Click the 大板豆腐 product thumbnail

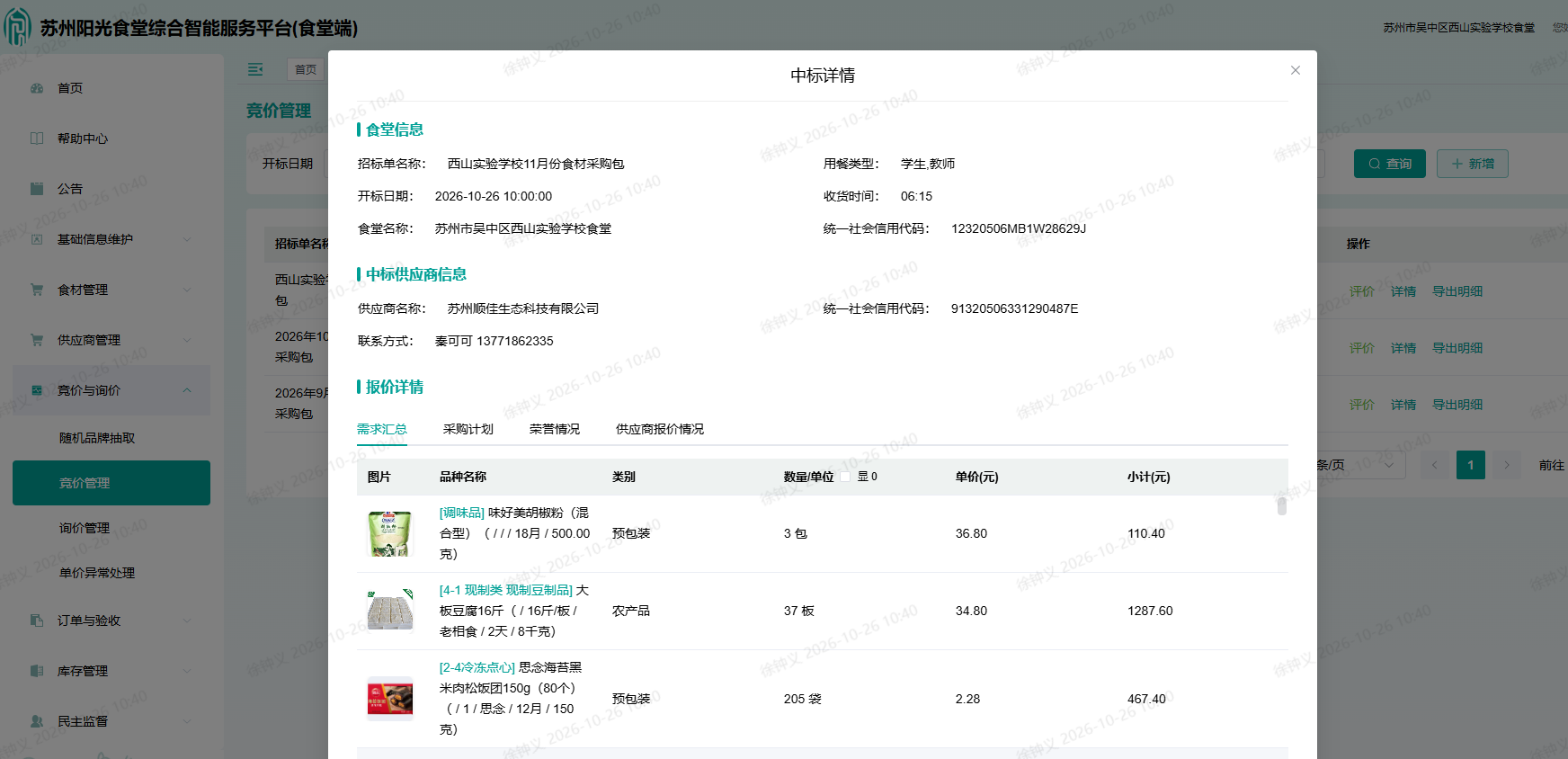(x=390, y=611)
